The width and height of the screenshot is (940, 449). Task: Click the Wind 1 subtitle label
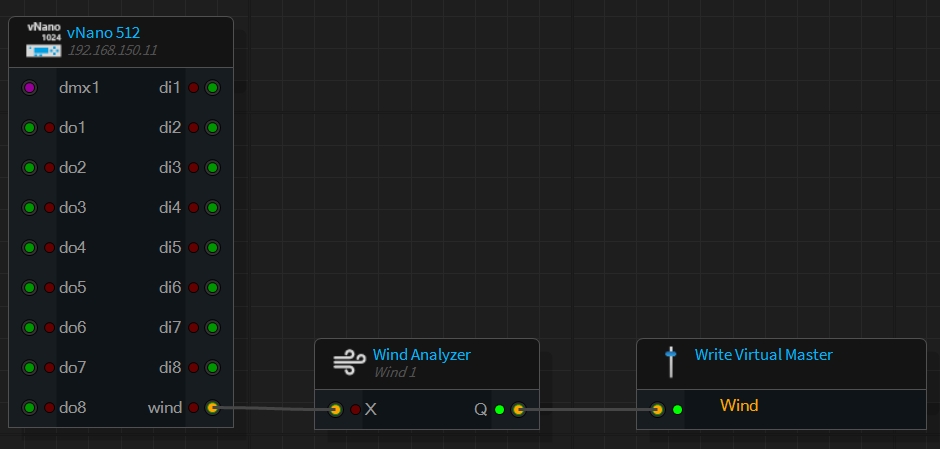tap(394, 372)
